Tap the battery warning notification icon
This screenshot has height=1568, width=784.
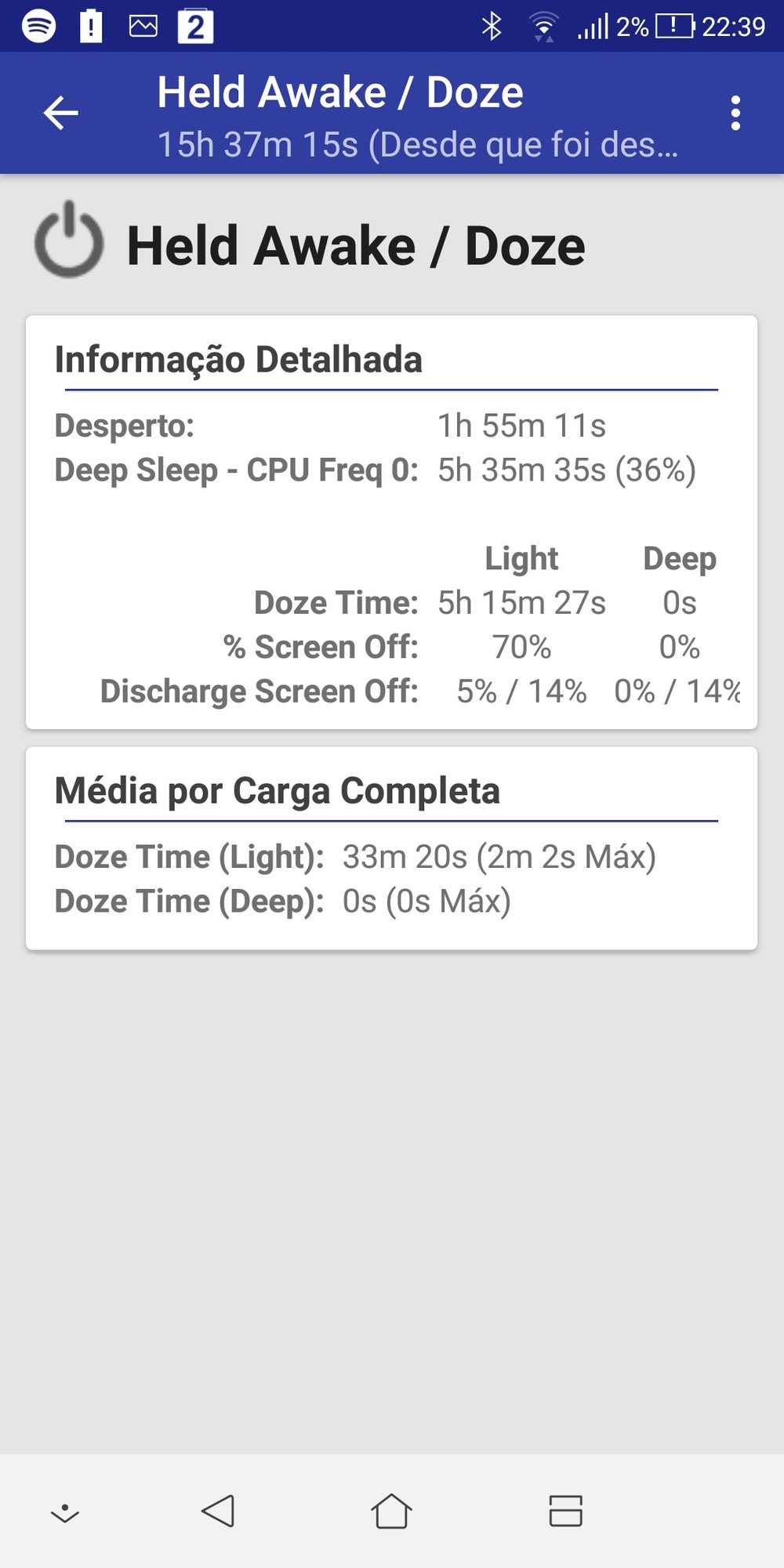[91, 27]
